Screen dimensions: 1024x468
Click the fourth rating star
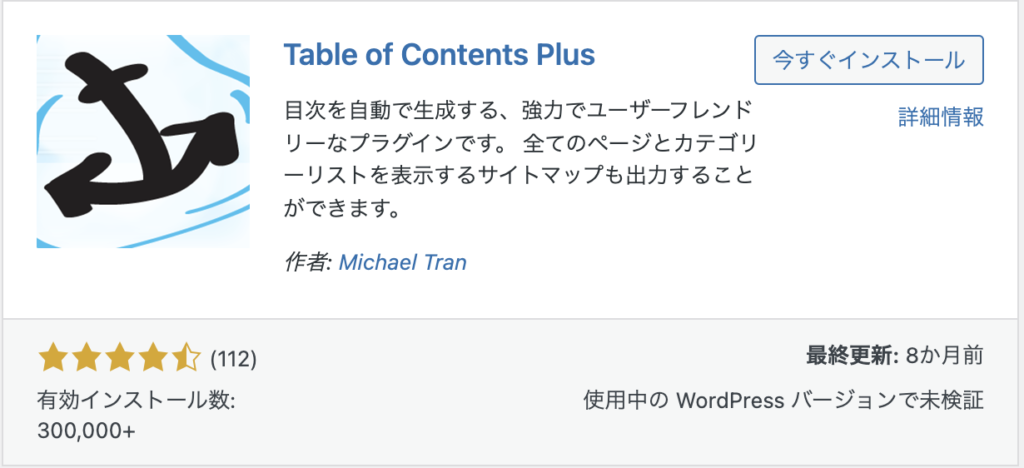pos(153,356)
